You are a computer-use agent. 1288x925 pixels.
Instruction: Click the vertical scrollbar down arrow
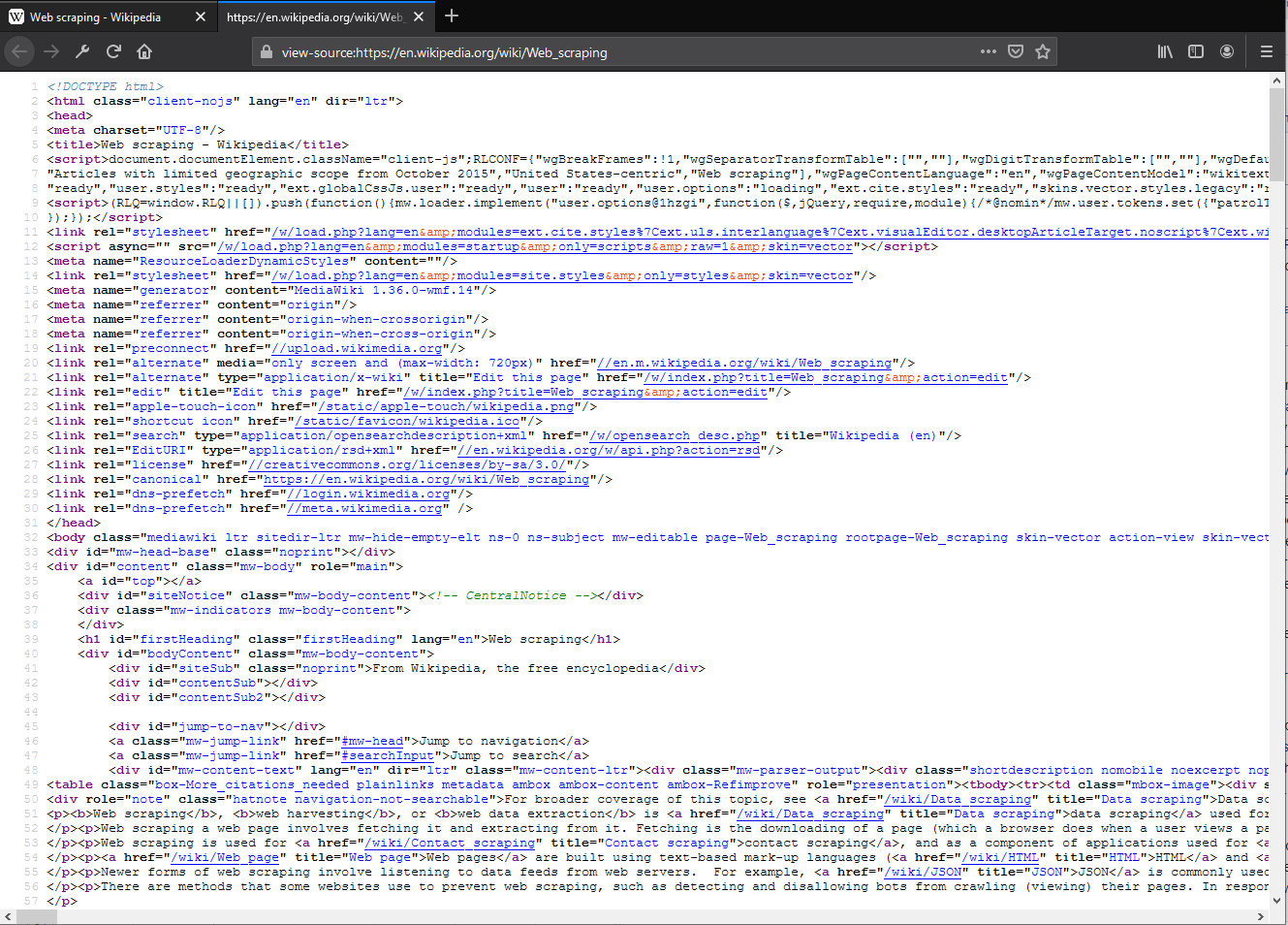[1276, 901]
